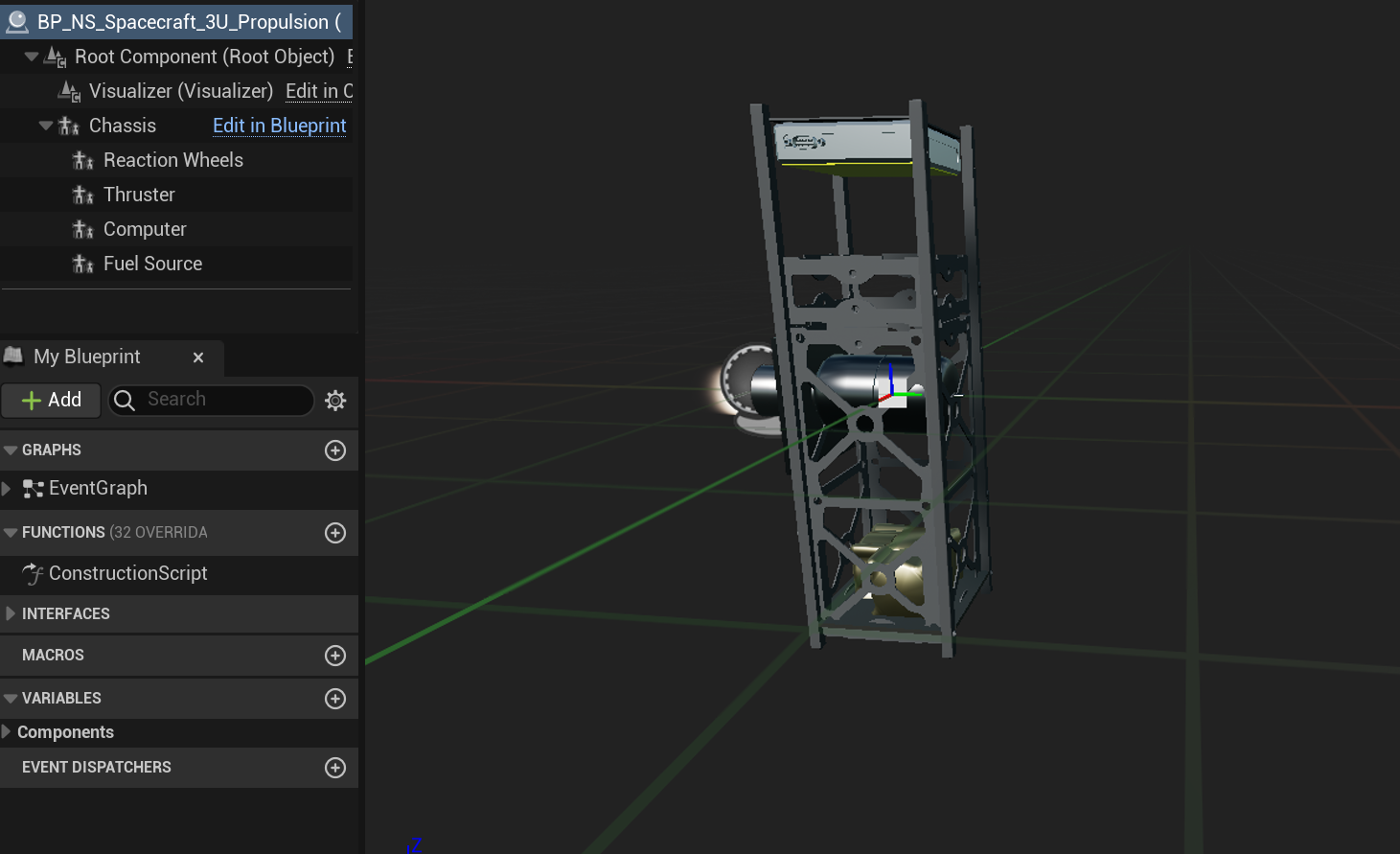Select Visualizer (Visualizer) component
Screen dimensions: 1400x854
[x=180, y=91]
